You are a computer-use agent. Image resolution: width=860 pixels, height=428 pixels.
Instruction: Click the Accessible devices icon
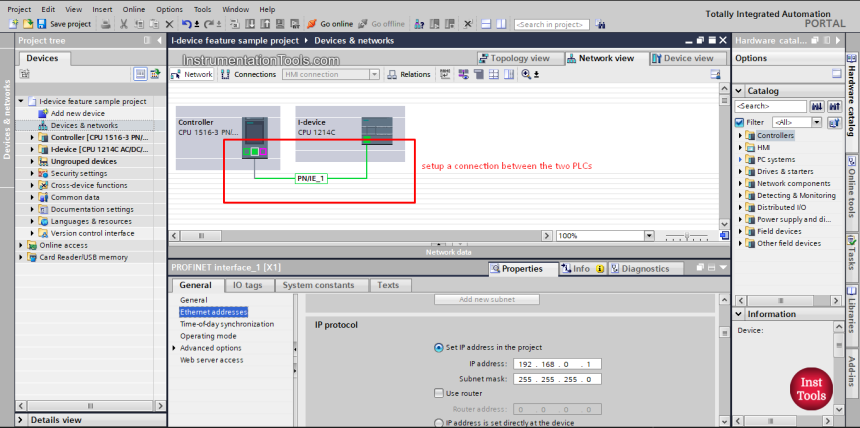click(x=420, y=24)
